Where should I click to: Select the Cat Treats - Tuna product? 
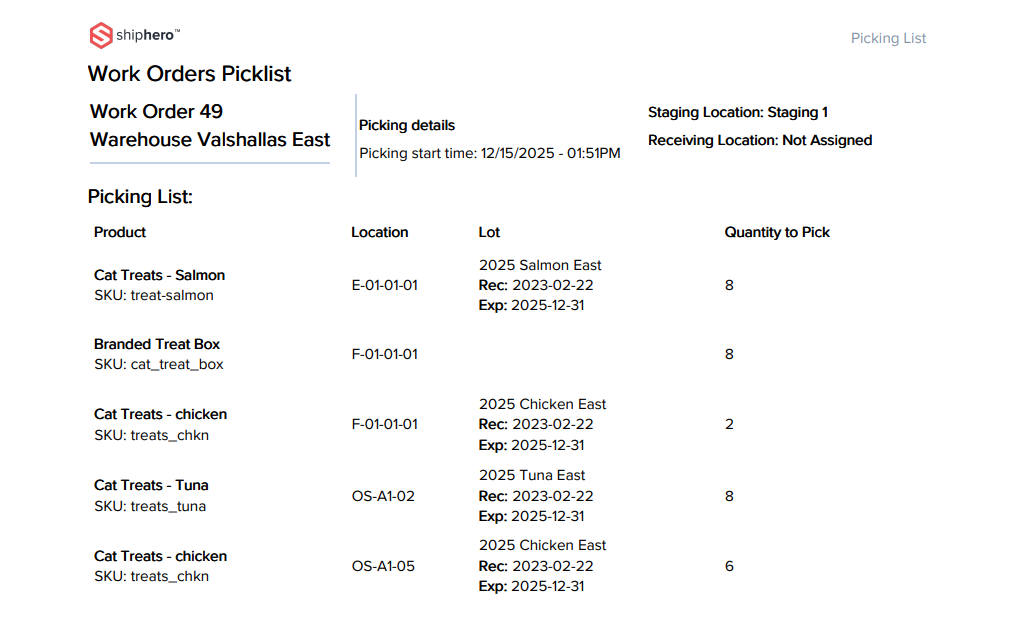(x=151, y=485)
